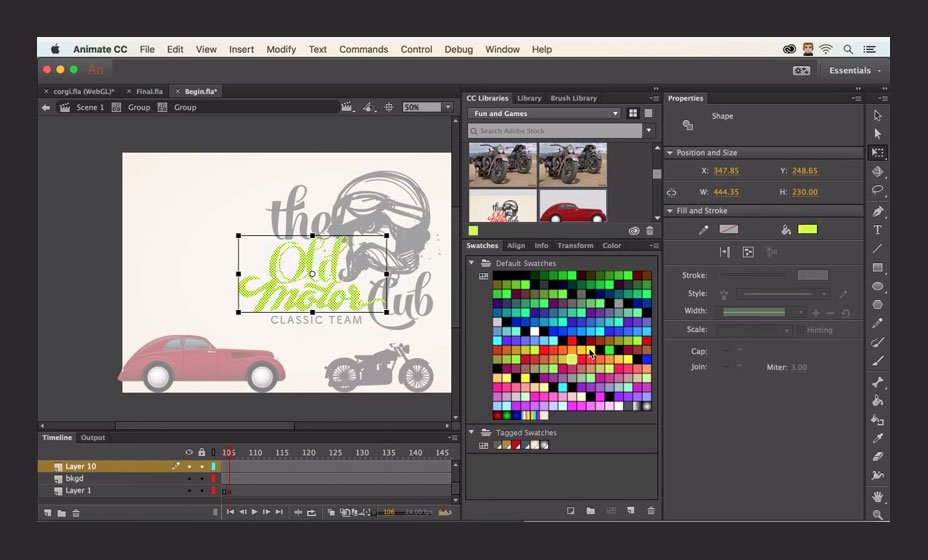The width and height of the screenshot is (928, 560).
Task: Select the Subselection arrow tool
Action: coord(877,134)
